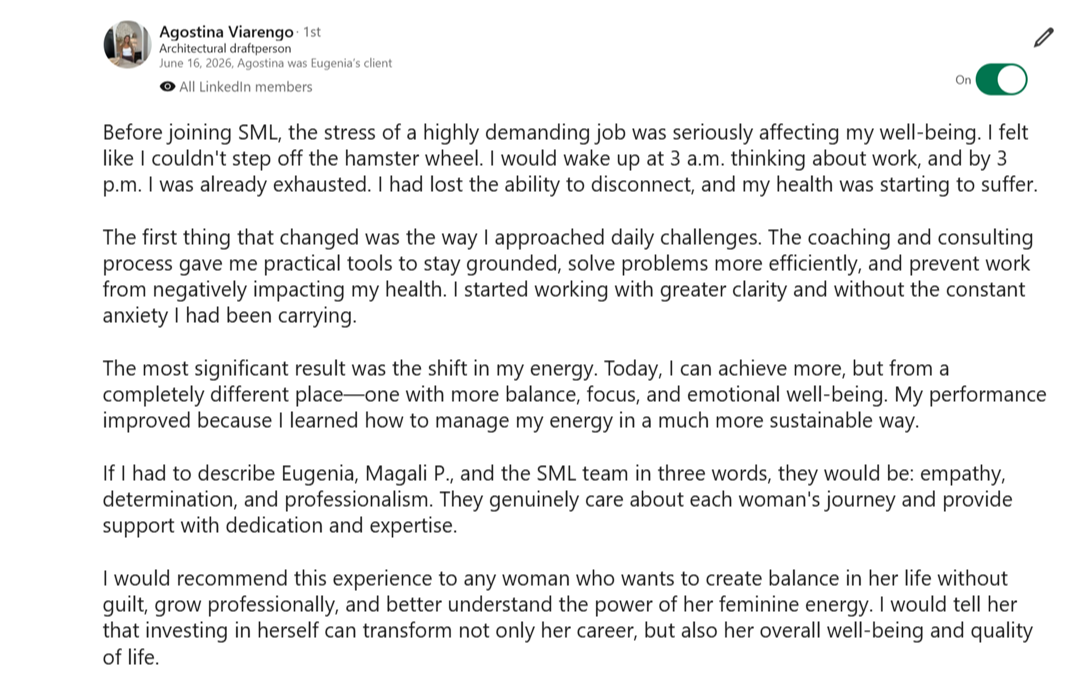Click the 1st degree connection badge
The width and height of the screenshot is (1090, 681).
pyautogui.click(x=312, y=32)
